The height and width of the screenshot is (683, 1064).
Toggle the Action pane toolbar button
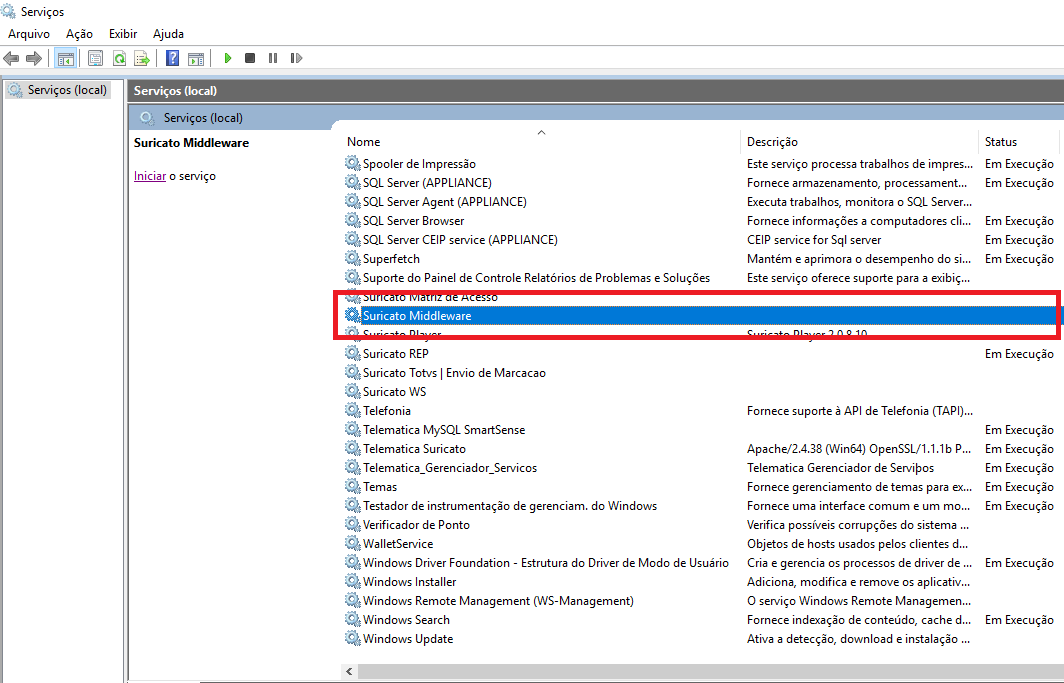click(x=196, y=58)
